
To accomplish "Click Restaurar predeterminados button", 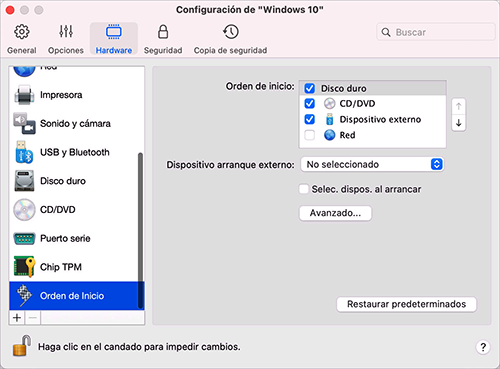I will coord(406,304).
